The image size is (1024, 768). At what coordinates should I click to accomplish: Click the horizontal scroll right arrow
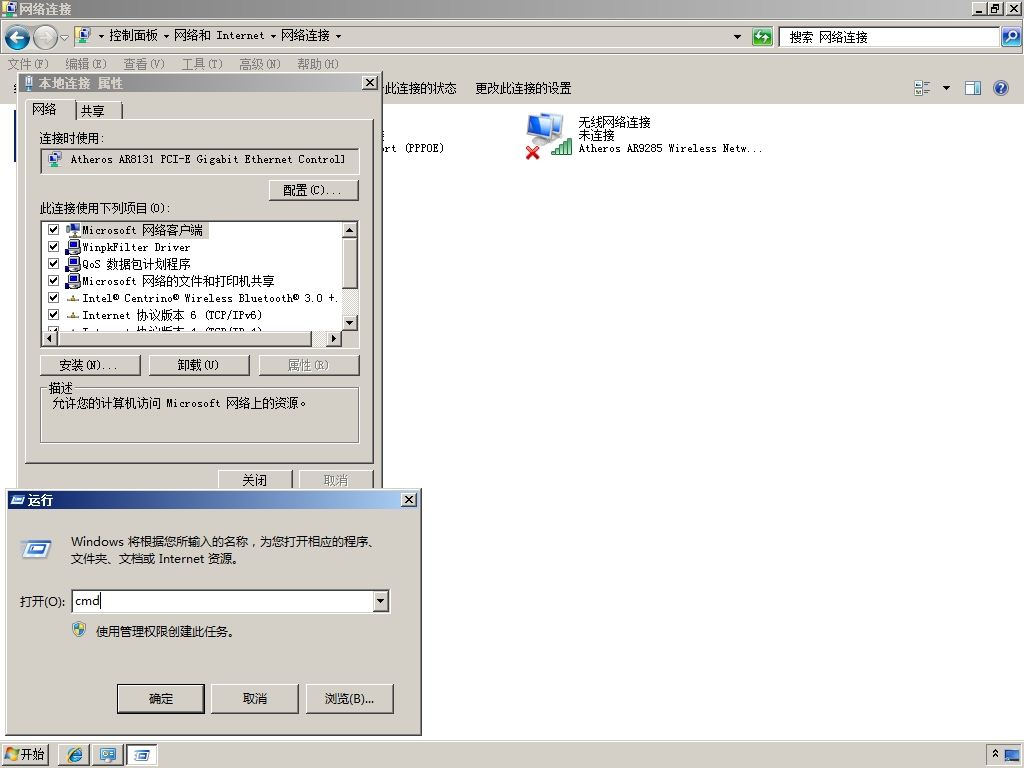(334, 338)
